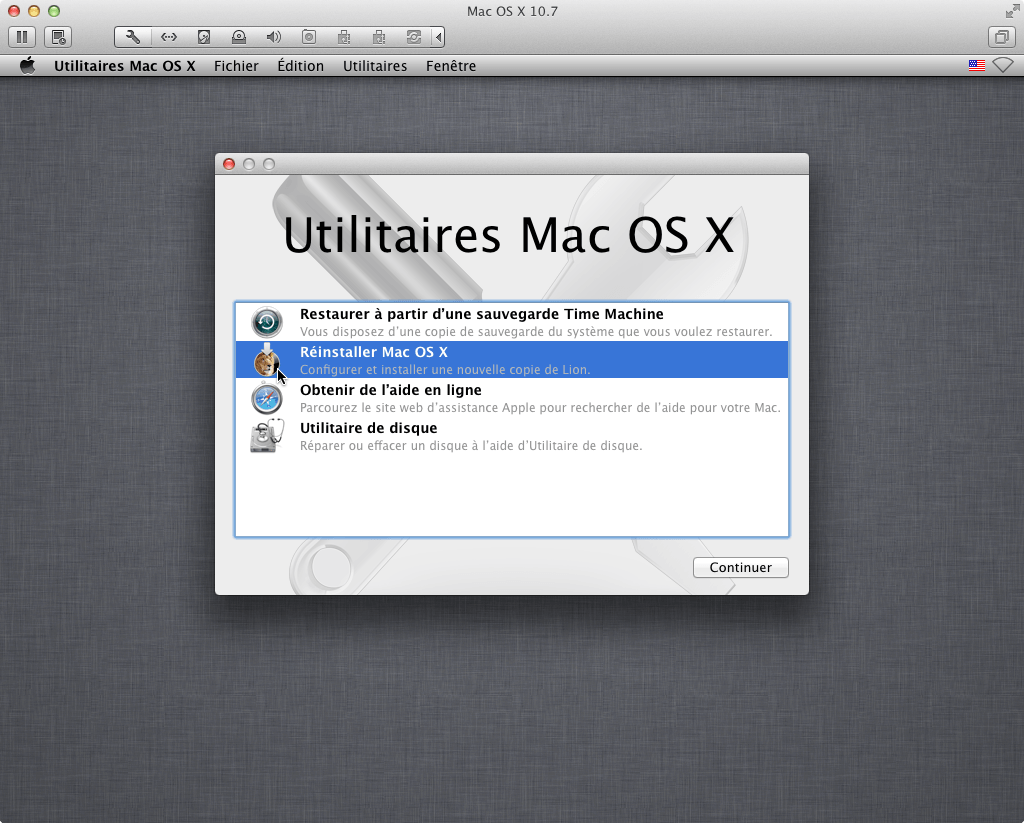Viewport: 1024px width, 823px height.
Task: Collapse the device toolbar arrow
Action: [439, 37]
